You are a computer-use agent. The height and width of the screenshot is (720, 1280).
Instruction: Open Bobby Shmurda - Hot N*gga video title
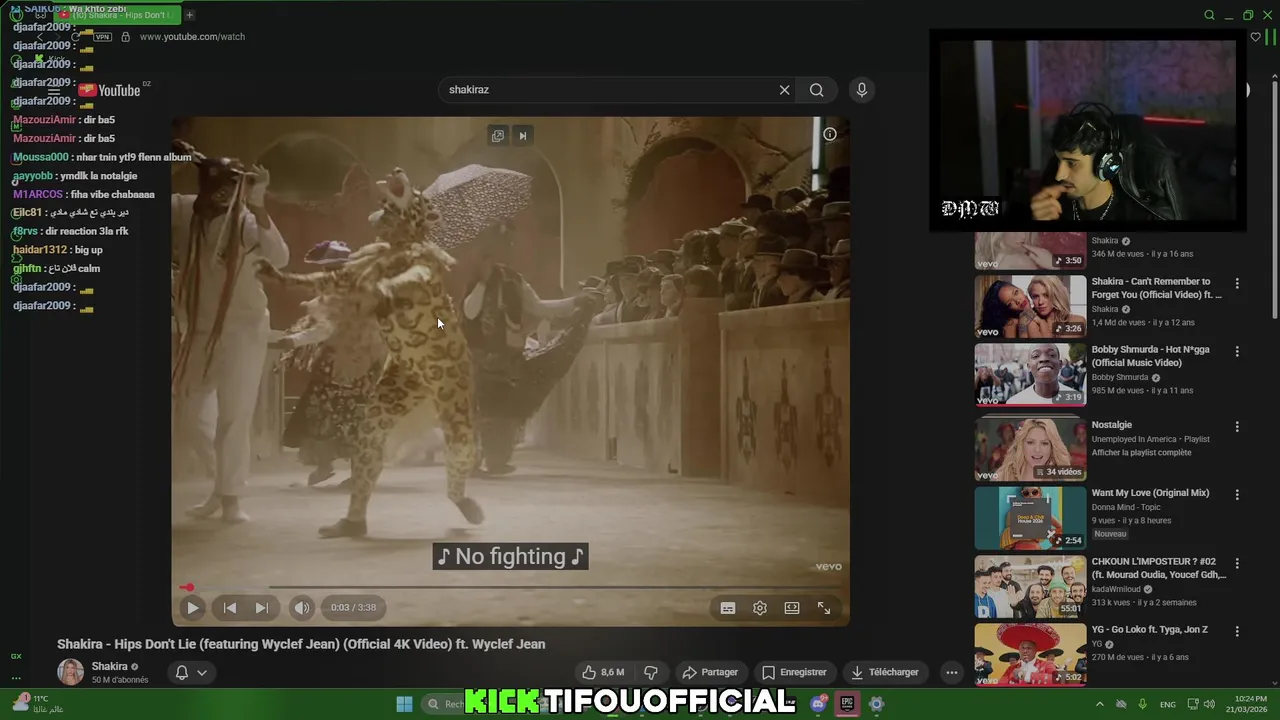tap(1150, 356)
